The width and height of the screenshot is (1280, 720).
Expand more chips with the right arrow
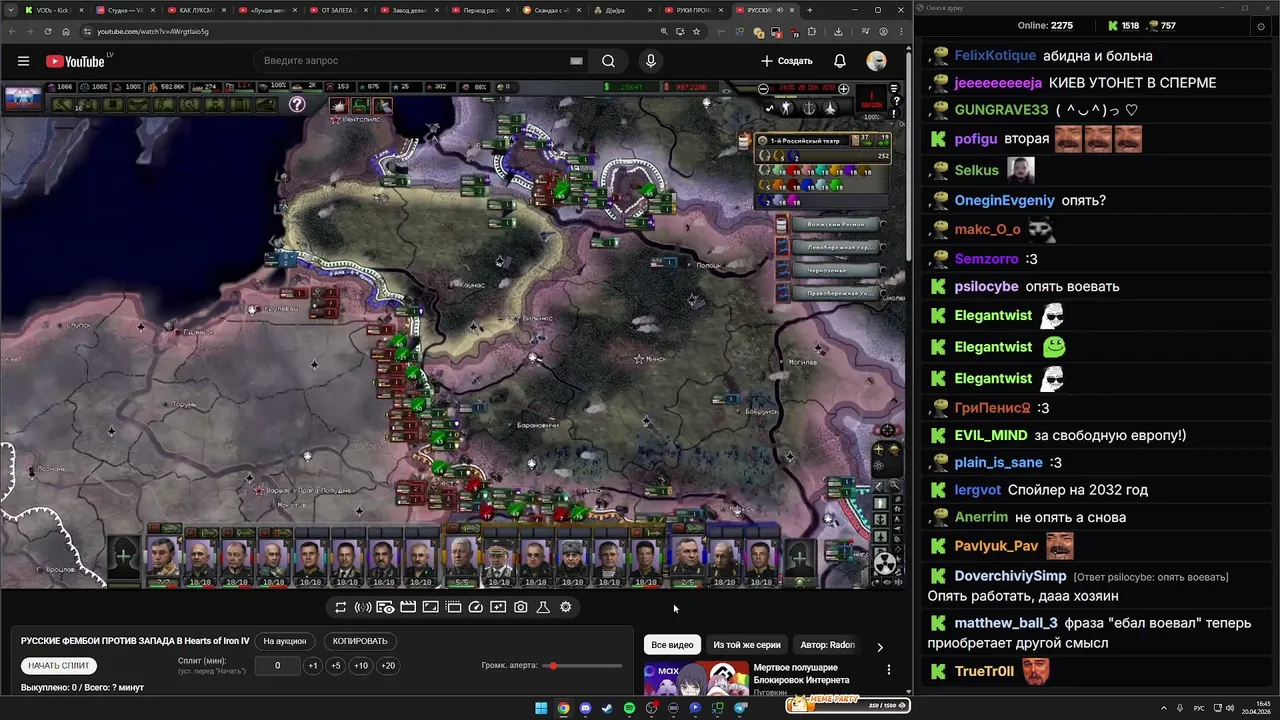point(880,646)
